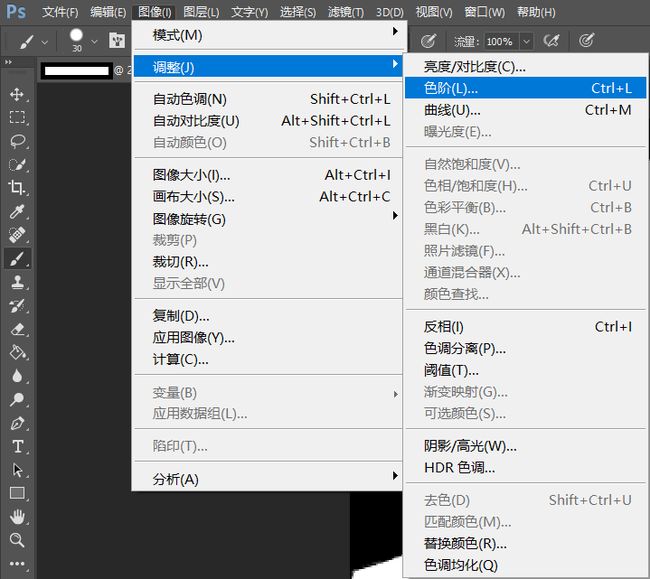Screen dimensions: 650x579
Task: Choose 阴影/高光(W)... adjustment
Action: 525,446
